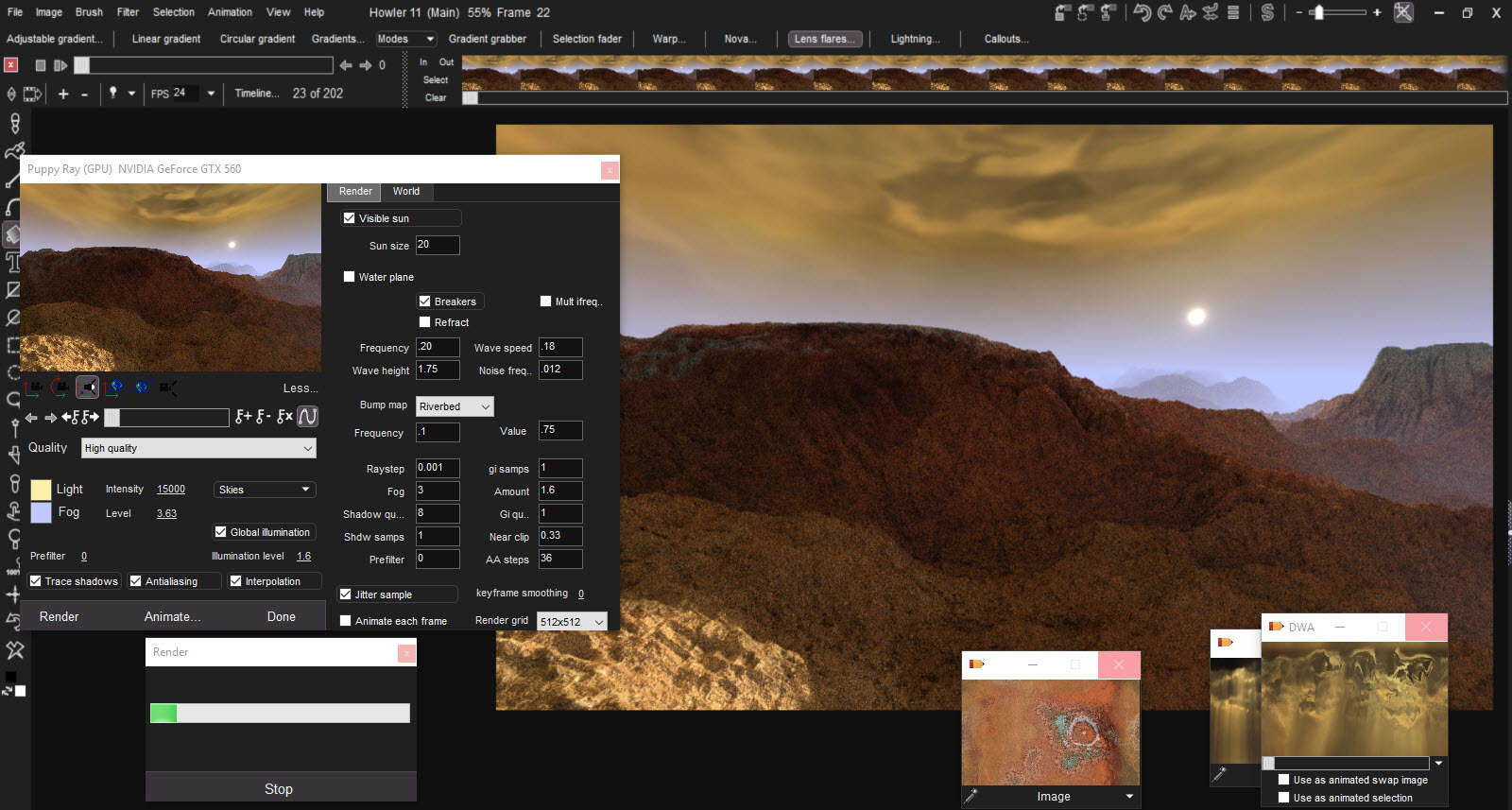Screen dimensions: 1512x810
Task: Open the Quality dropdown
Action: pyautogui.click(x=198, y=448)
